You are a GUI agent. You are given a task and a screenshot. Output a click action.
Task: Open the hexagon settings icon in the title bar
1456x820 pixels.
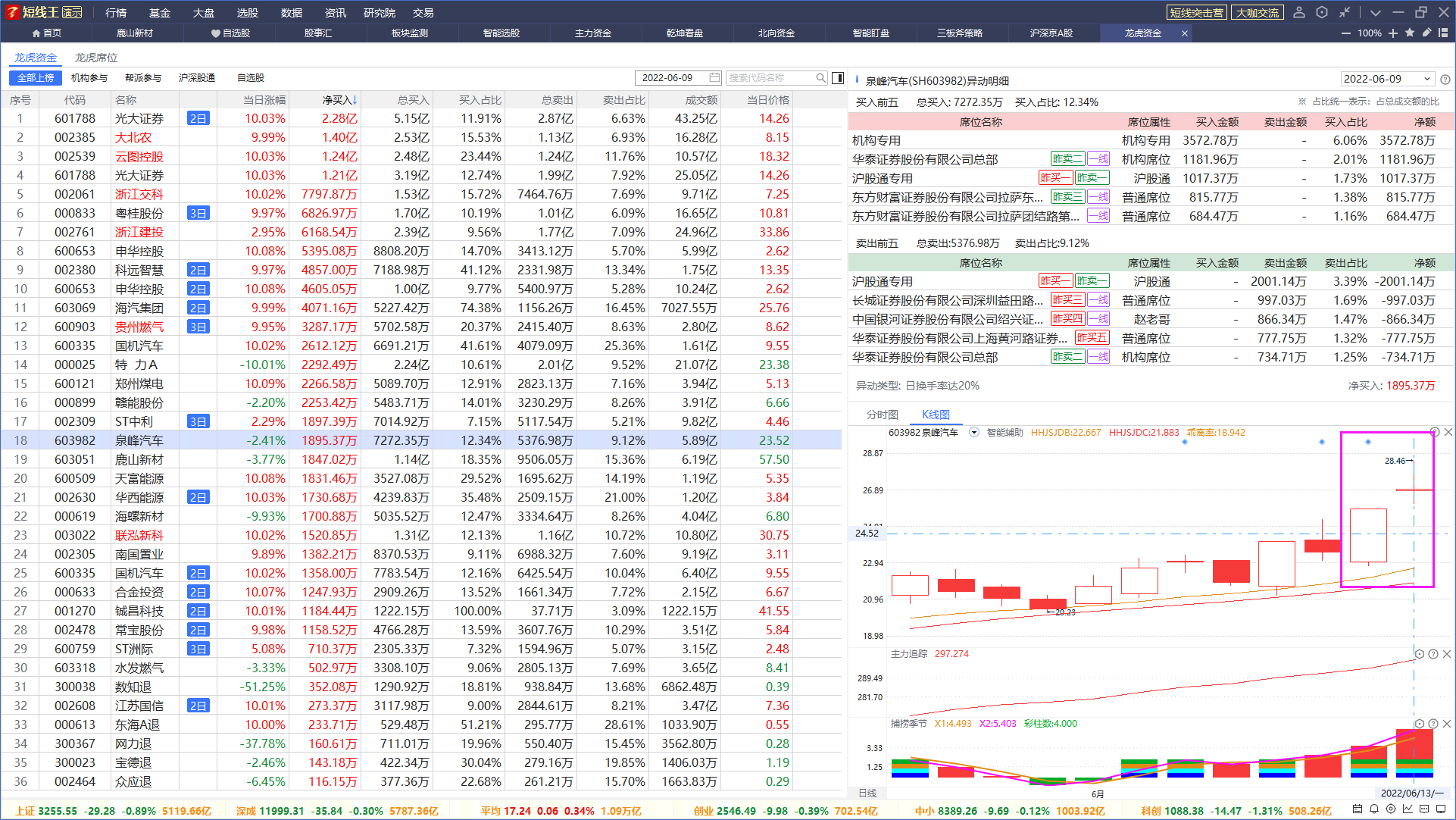pos(1322,12)
